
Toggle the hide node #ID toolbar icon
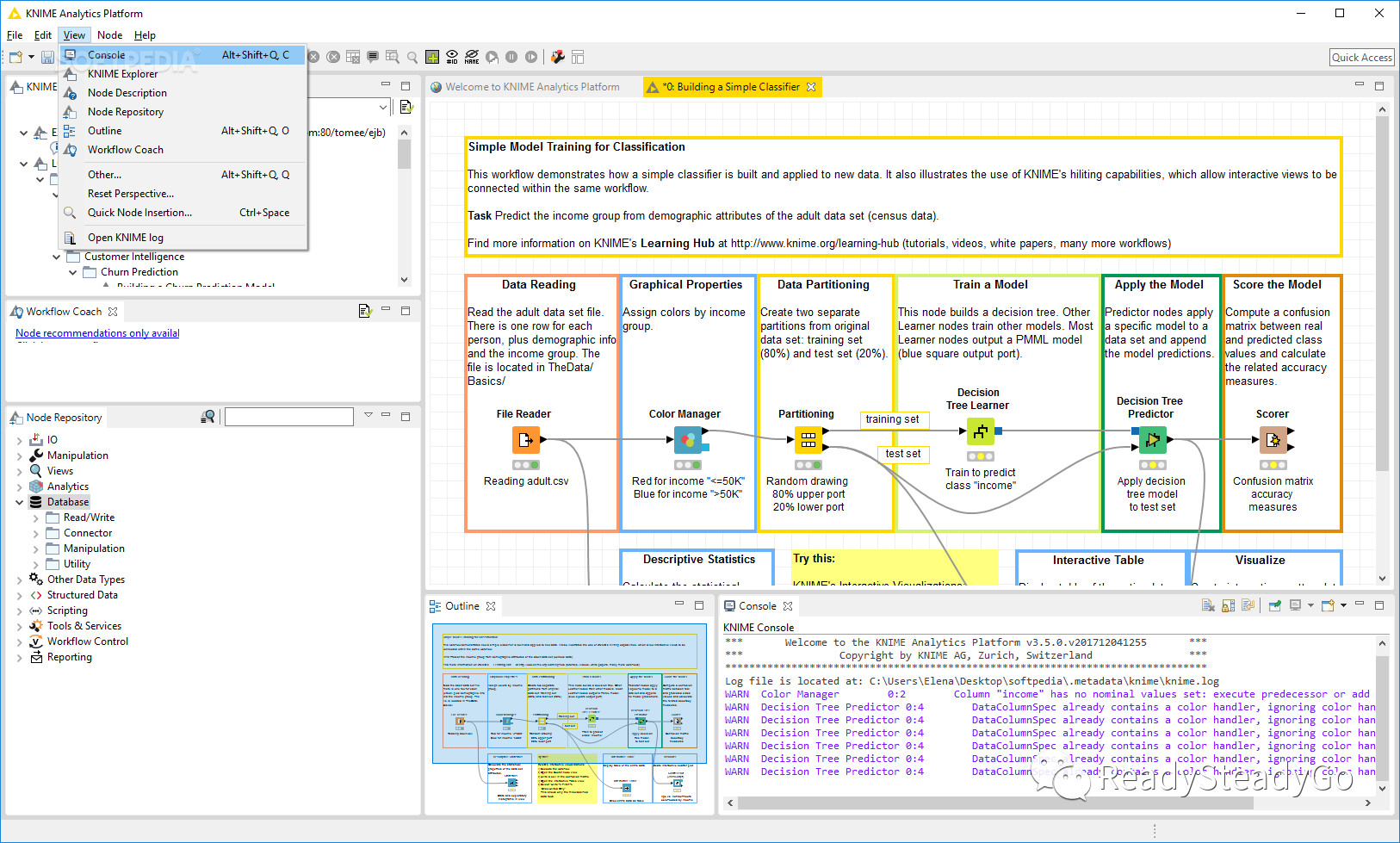point(452,57)
